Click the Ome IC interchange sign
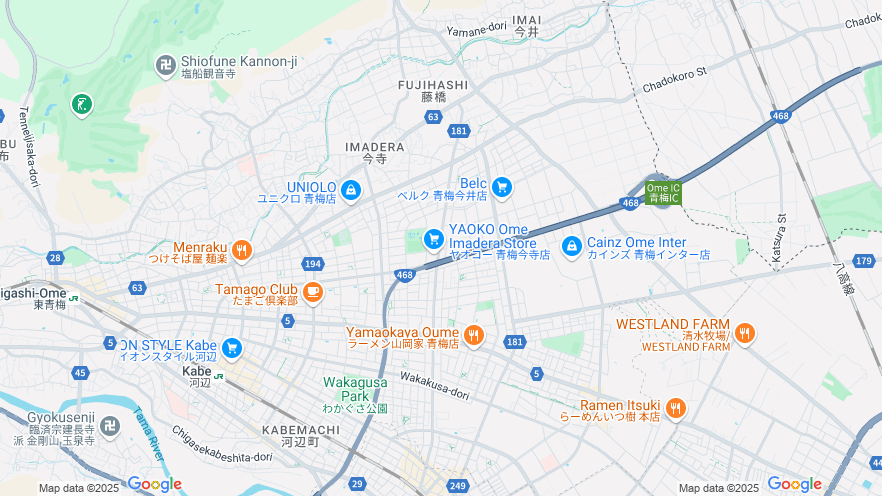 663,193
